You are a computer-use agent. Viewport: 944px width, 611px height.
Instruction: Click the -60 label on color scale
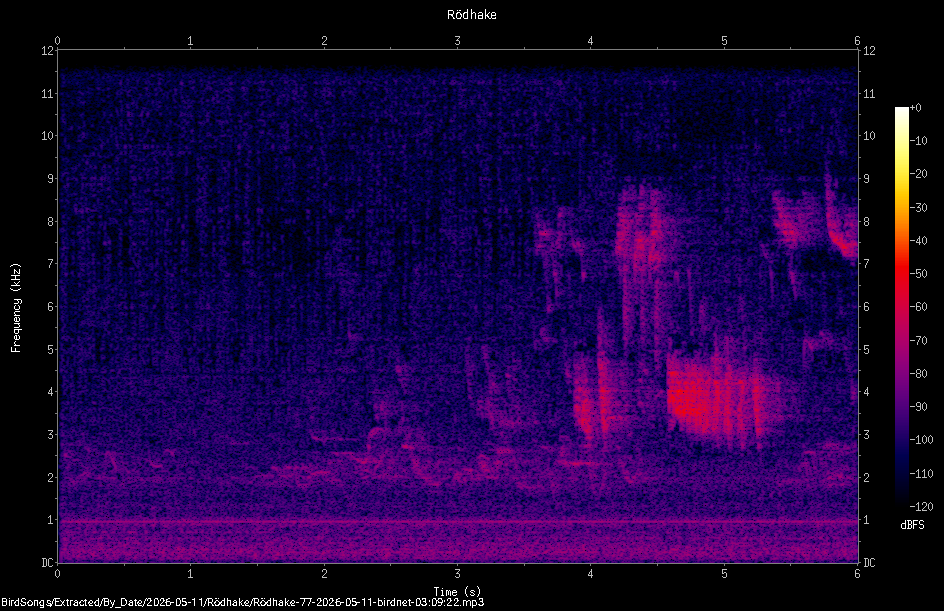click(x=919, y=307)
